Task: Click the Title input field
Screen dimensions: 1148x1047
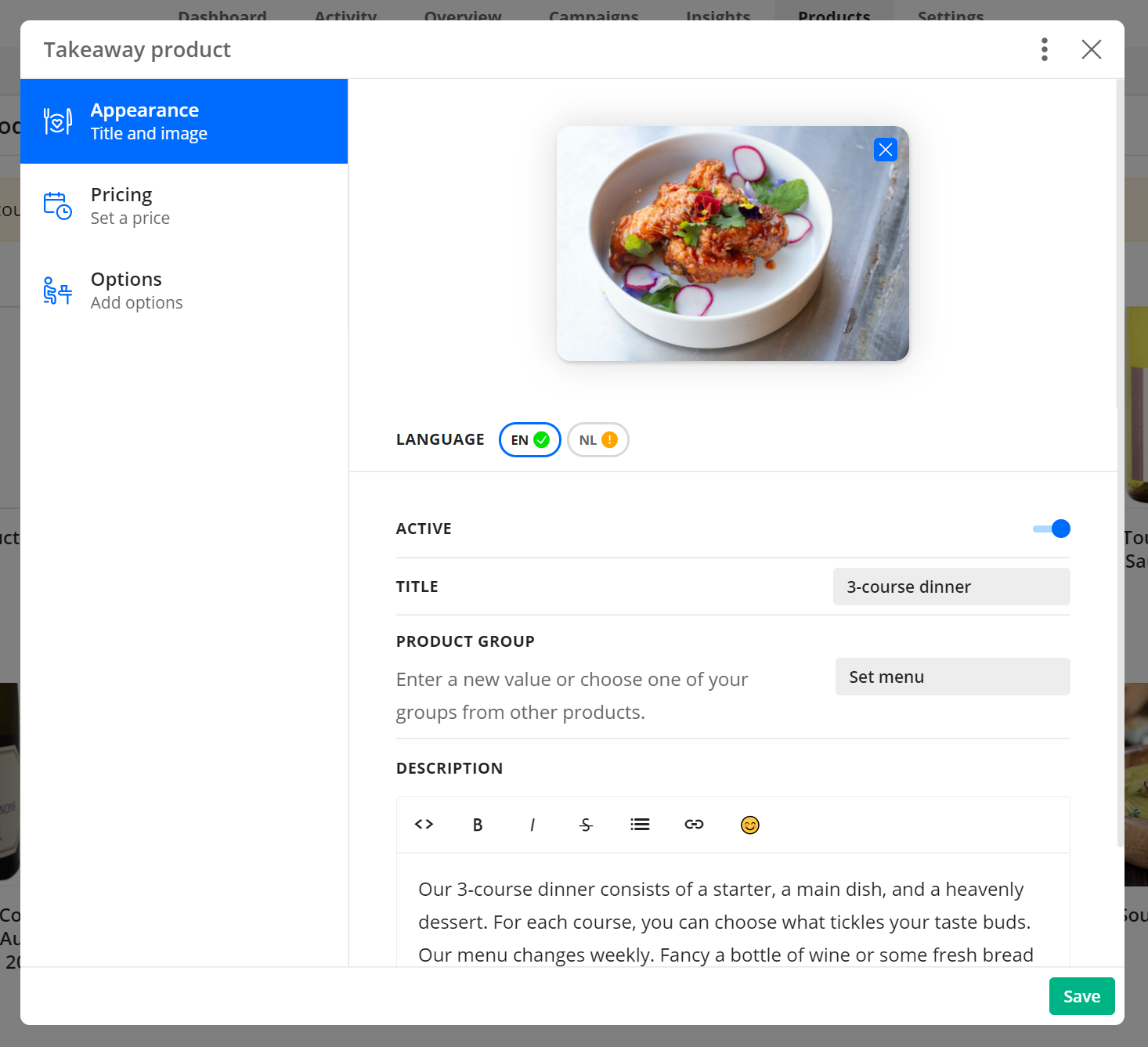Action: tap(951, 587)
